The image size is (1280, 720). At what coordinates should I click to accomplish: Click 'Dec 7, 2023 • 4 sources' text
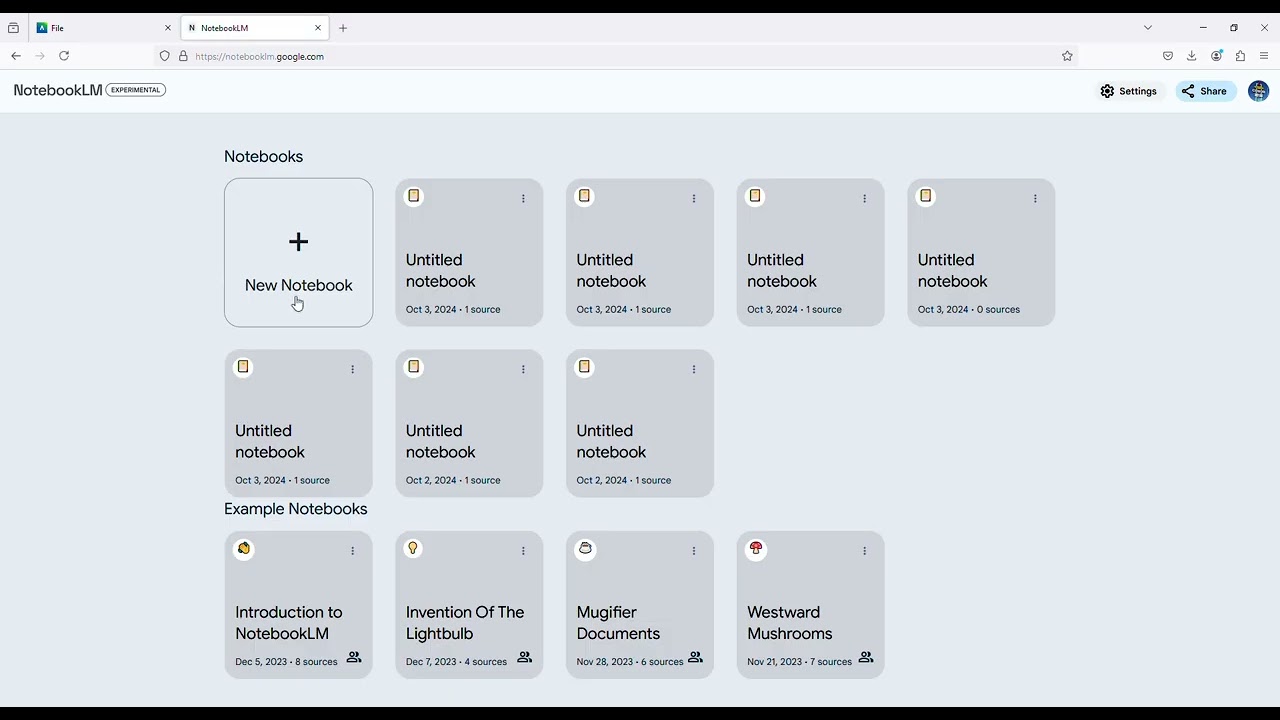click(456, 662)
